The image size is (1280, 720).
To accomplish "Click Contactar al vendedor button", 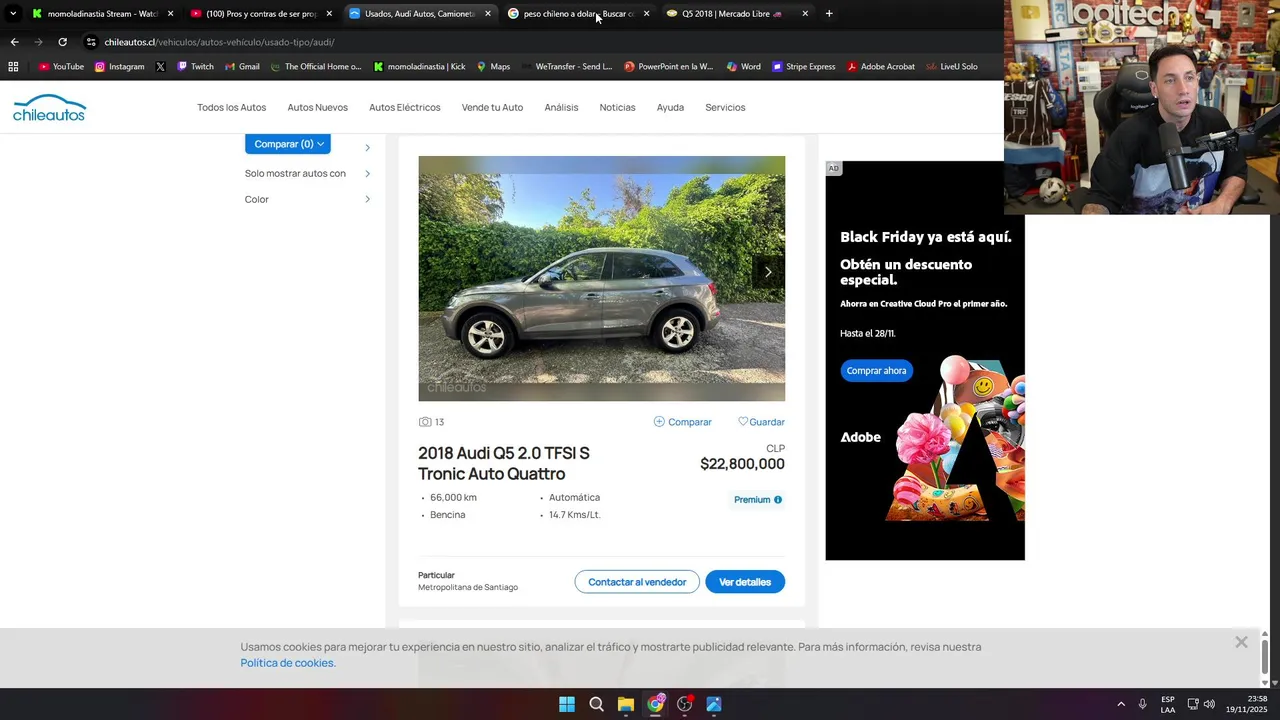I will [637, 582].
